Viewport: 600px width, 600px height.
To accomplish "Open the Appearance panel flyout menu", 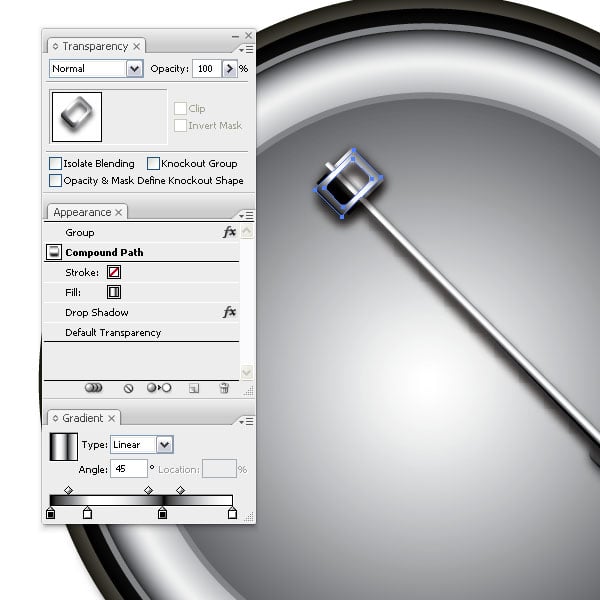I will tap(246, 215).
